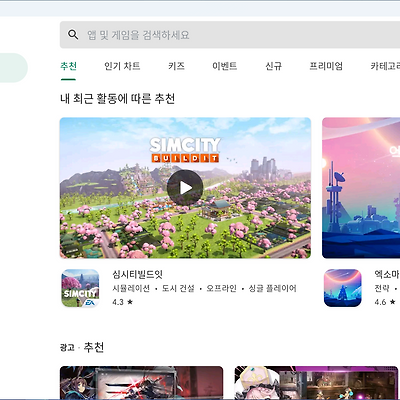The width and height of the screenshot is (400, 400).
Task: Click the 시뮬레이션 genre tag
Action: tap(131, 288)
